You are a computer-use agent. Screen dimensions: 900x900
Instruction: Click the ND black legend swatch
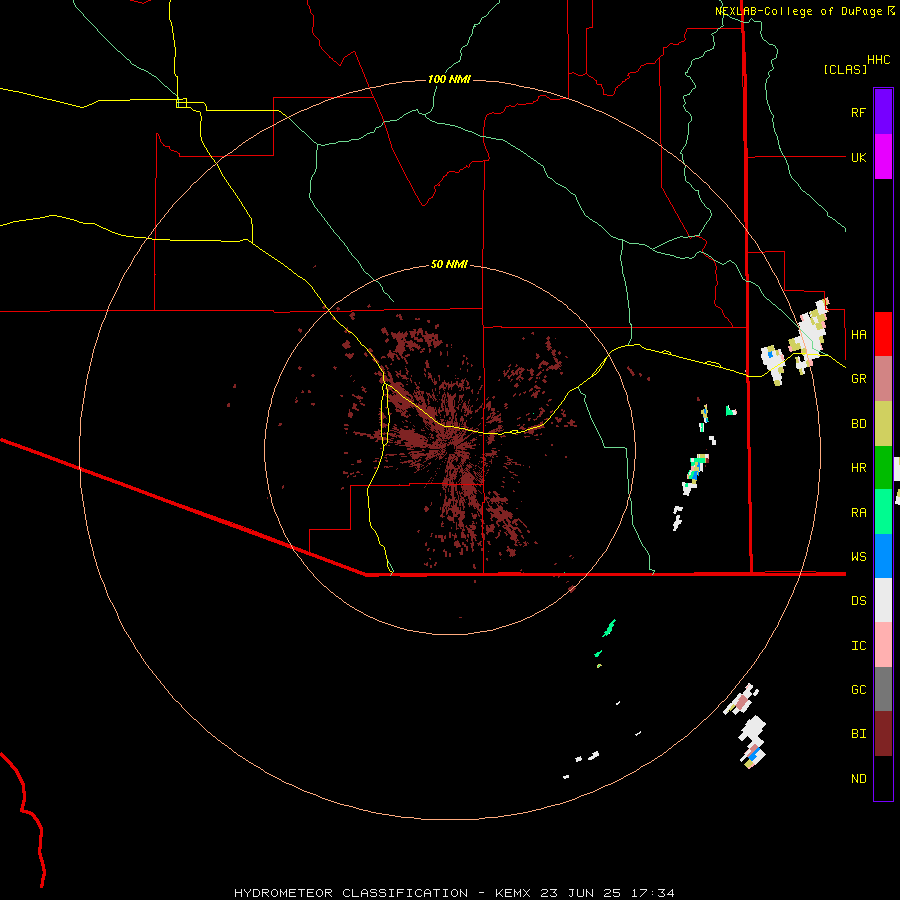[x=883, y=778]
